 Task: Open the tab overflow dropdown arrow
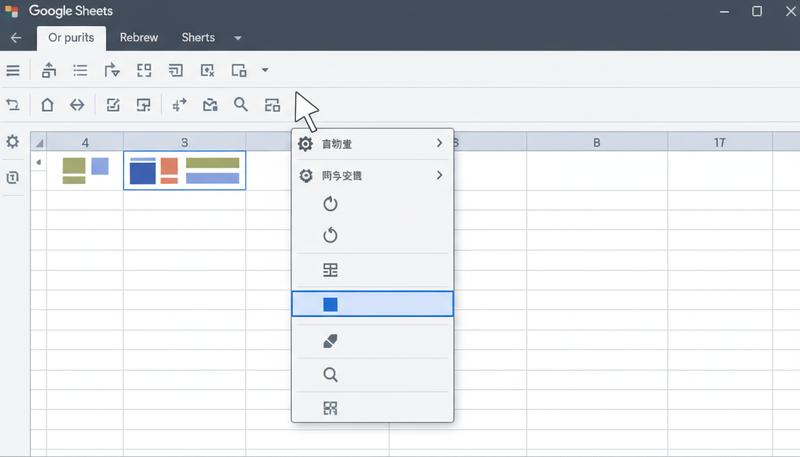[238, 38]
